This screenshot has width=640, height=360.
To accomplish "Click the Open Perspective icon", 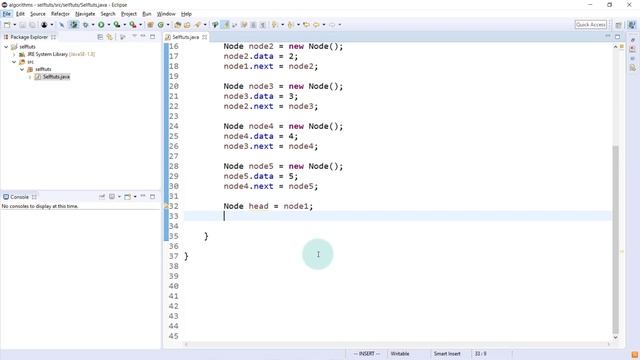I will (618, 25).
